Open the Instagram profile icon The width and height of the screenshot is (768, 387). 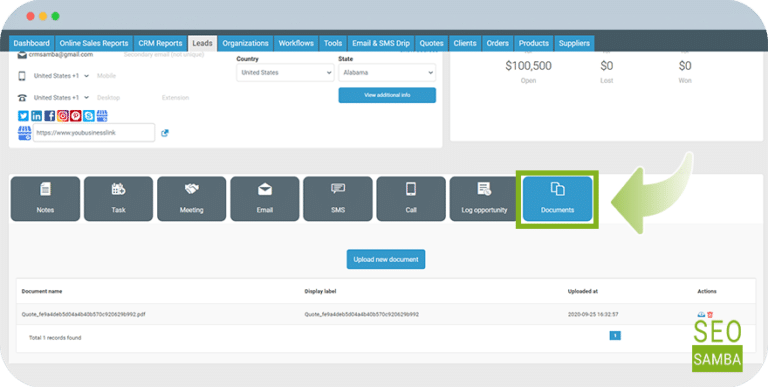click(x=62, y=116)
